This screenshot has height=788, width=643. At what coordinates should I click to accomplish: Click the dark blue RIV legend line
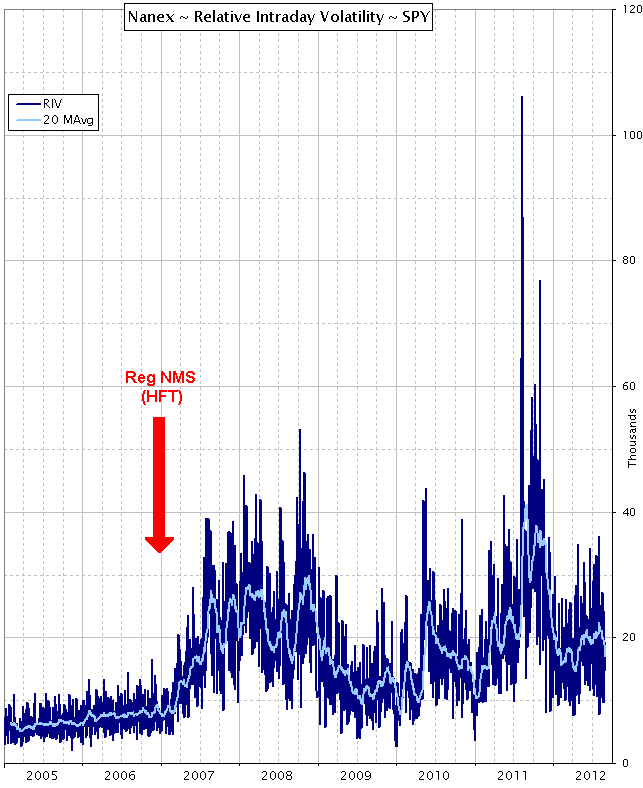pos(29,104)
